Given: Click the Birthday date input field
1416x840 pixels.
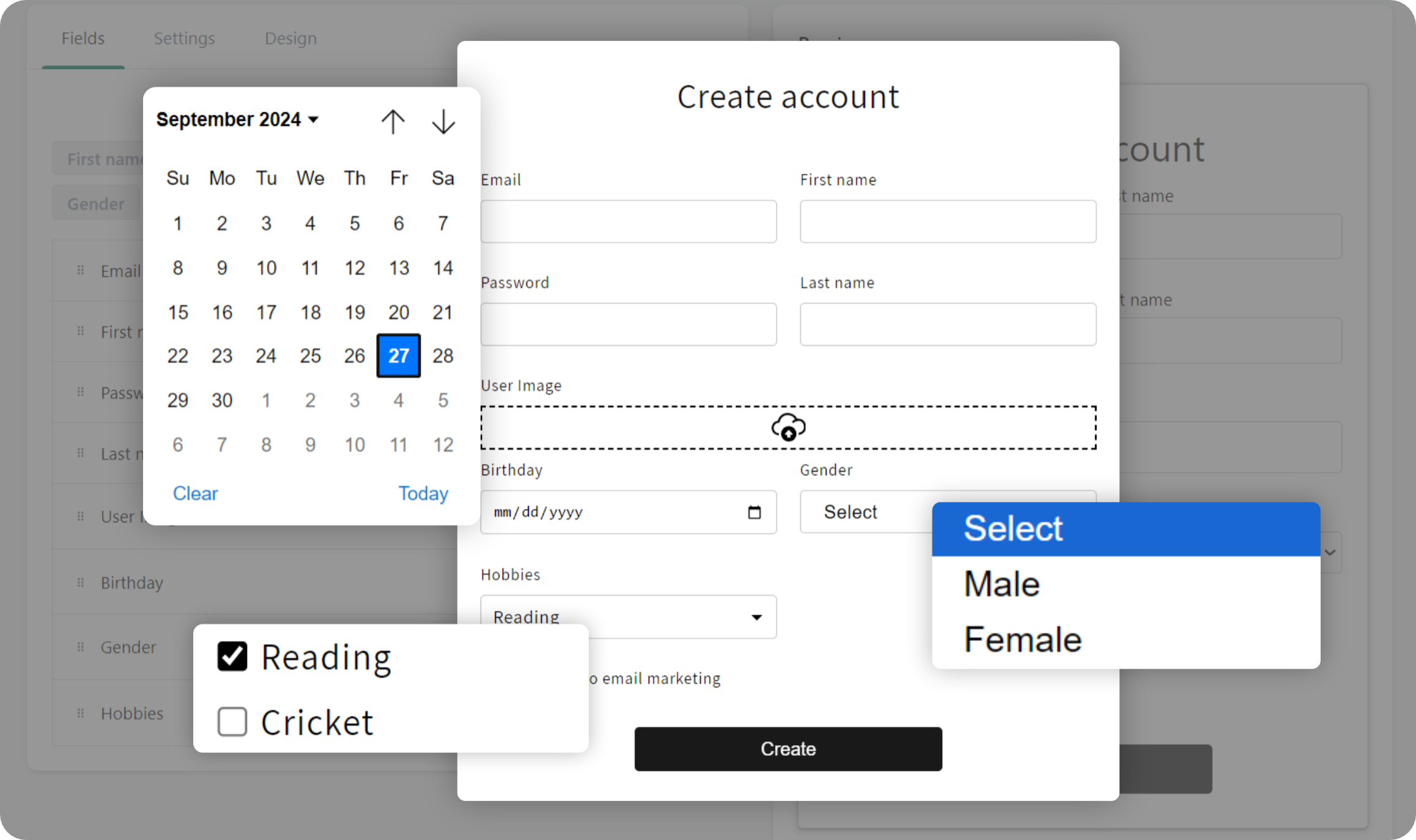Looking at the screenshot, I should pyautogui.click(x=629, y=512).
